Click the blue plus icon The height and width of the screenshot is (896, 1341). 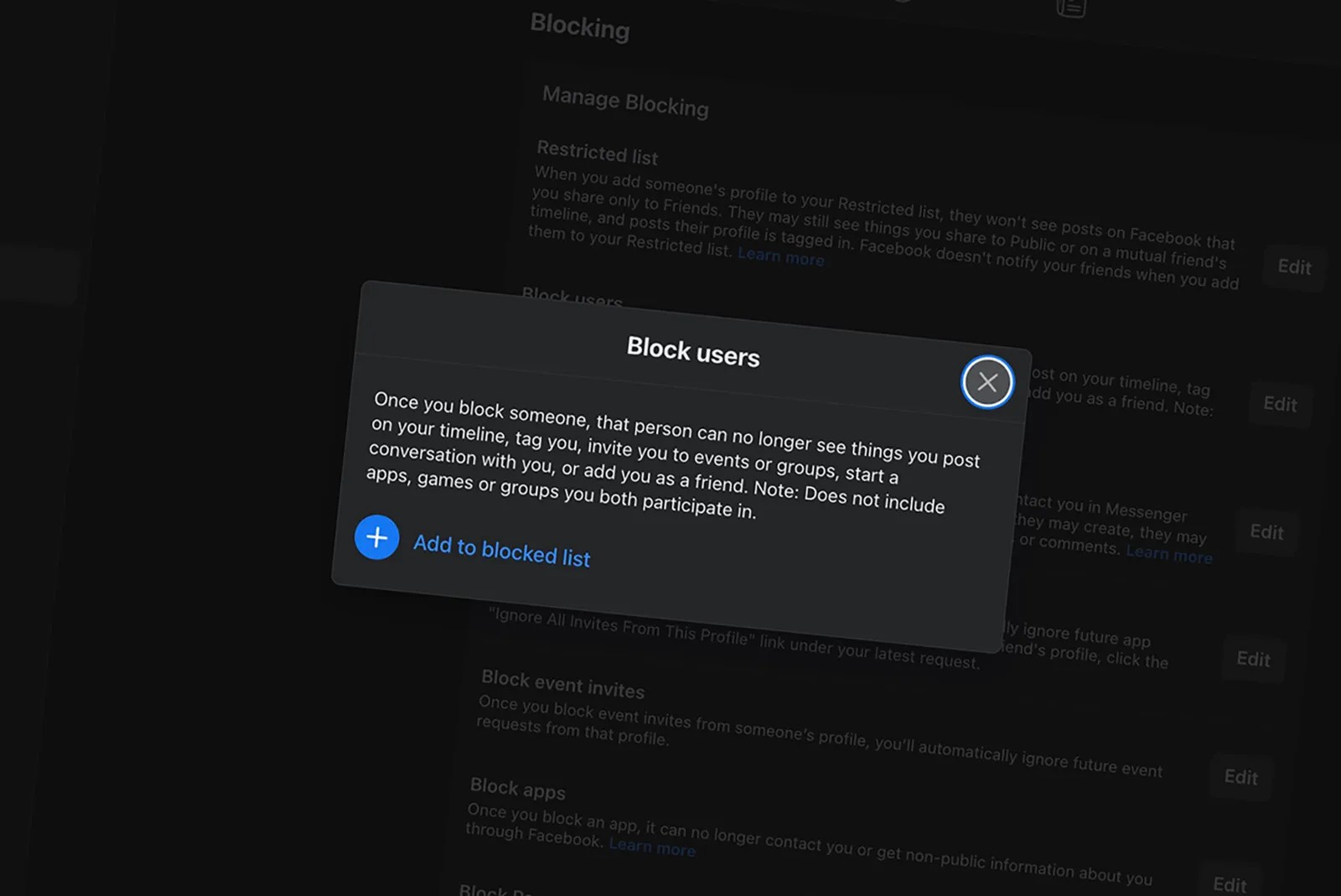pos(377,537)
